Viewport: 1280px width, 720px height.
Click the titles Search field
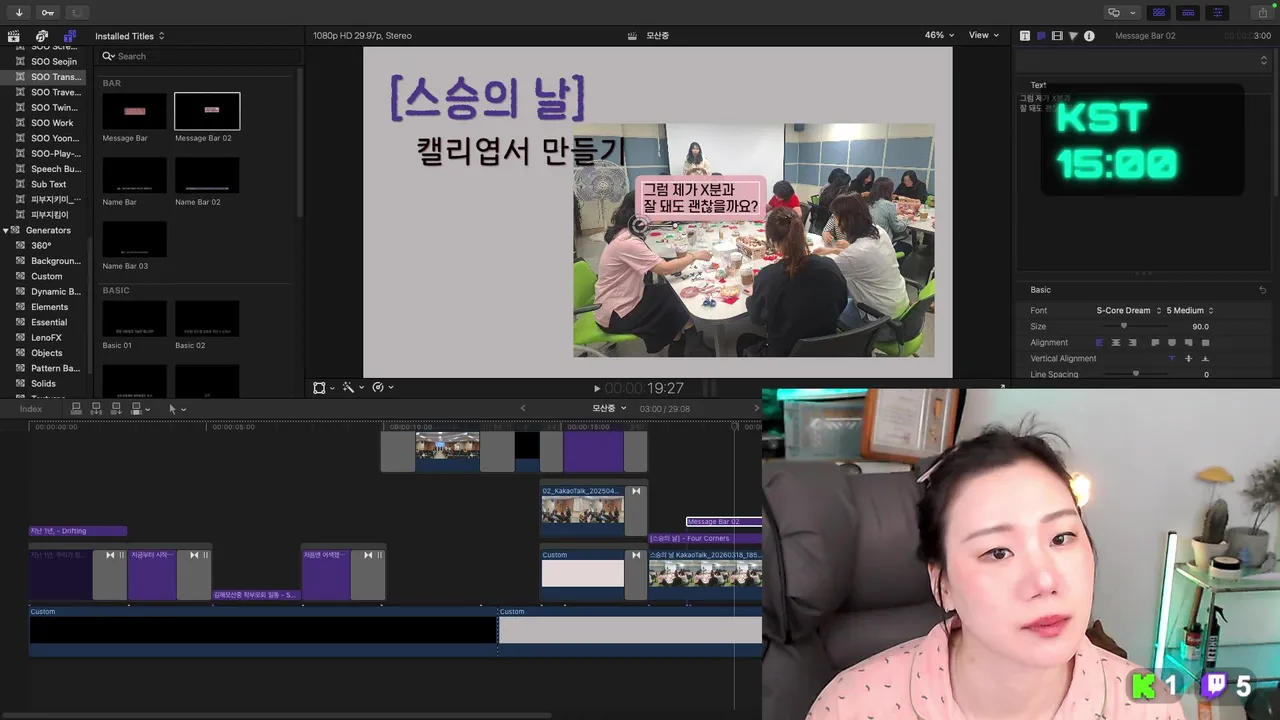(x=198, y=56)
